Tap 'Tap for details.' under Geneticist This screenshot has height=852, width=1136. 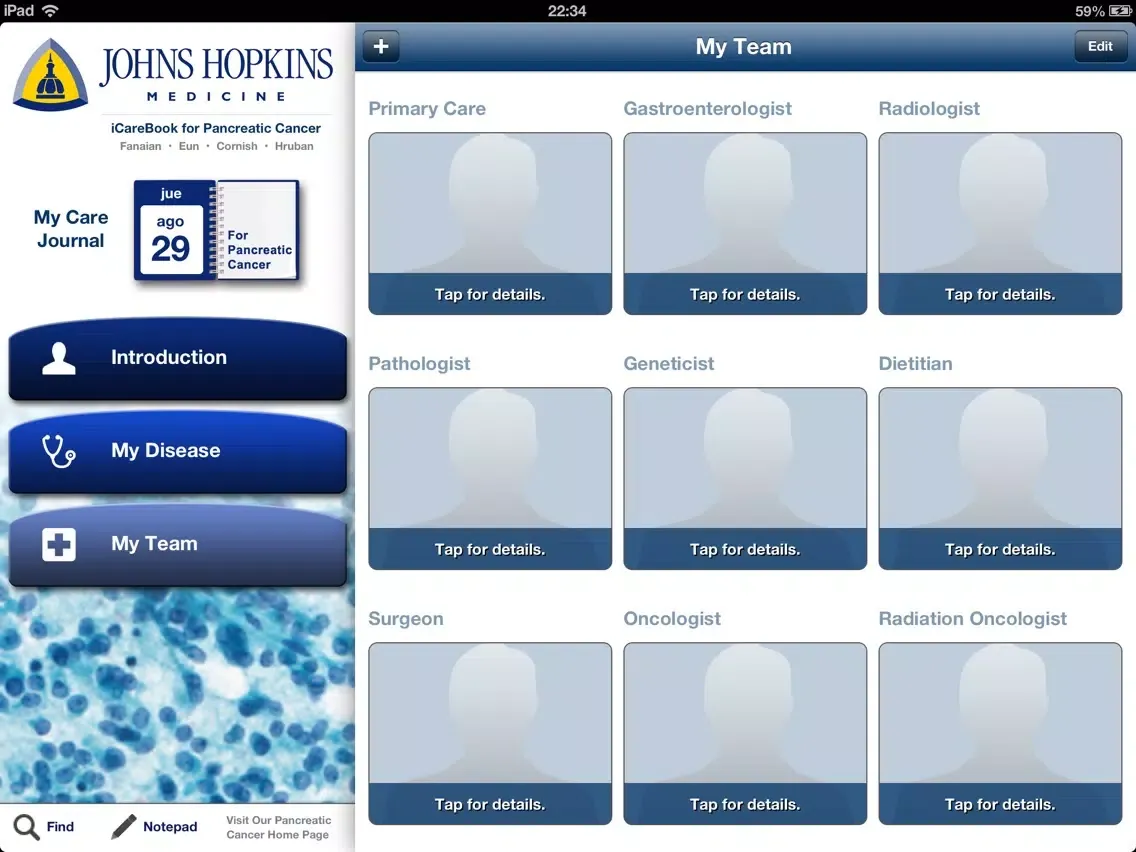745,549
